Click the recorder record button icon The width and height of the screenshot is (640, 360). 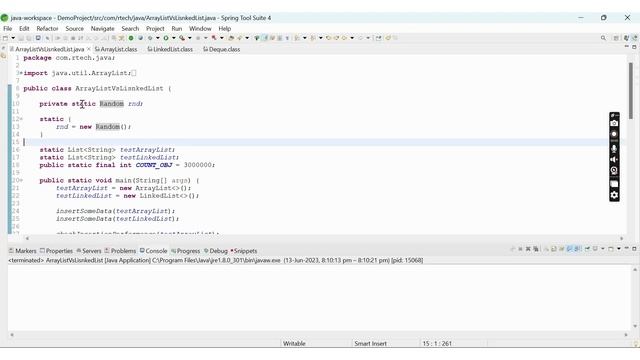point(614,134)
